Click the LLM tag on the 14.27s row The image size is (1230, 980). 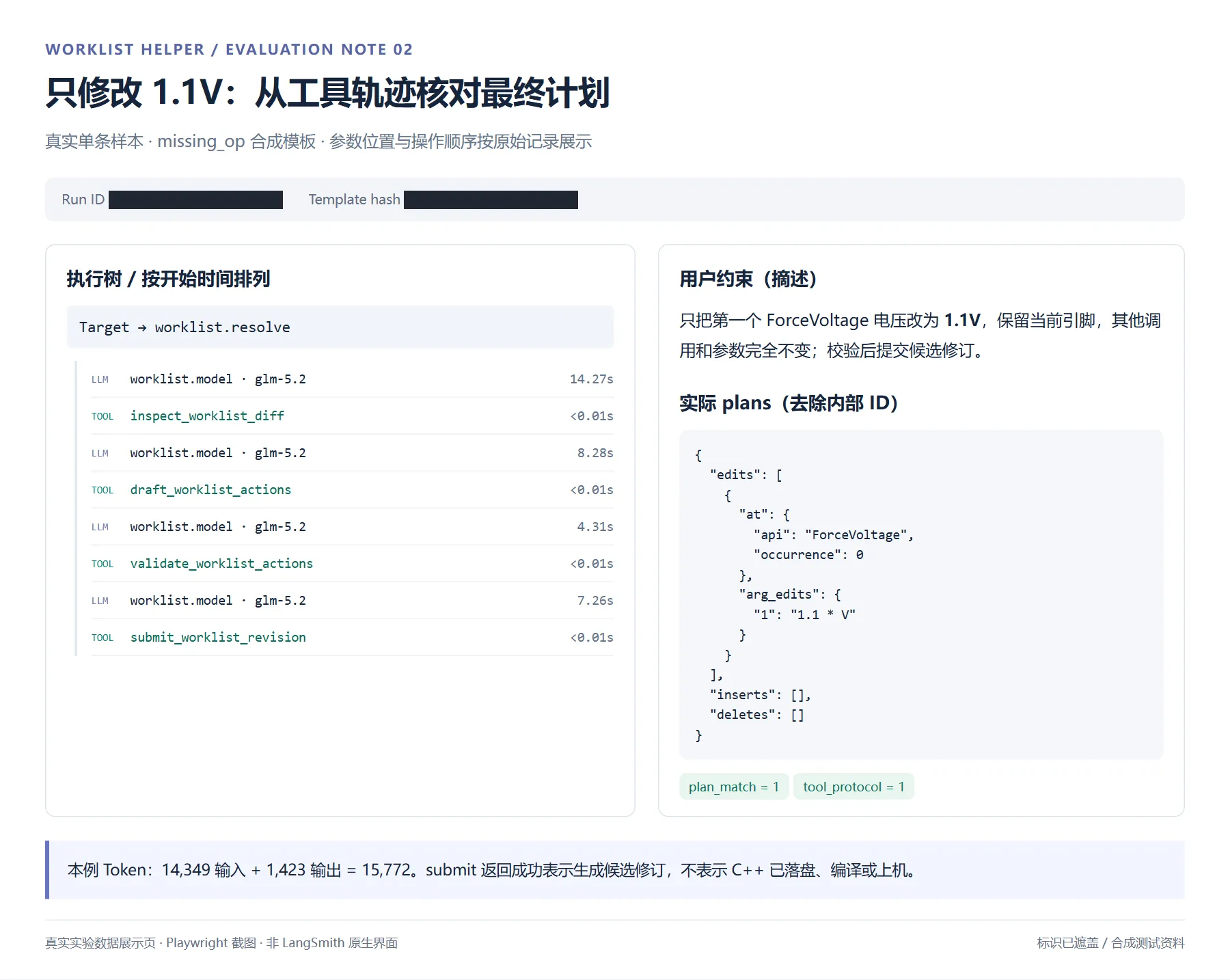(100, 379)
